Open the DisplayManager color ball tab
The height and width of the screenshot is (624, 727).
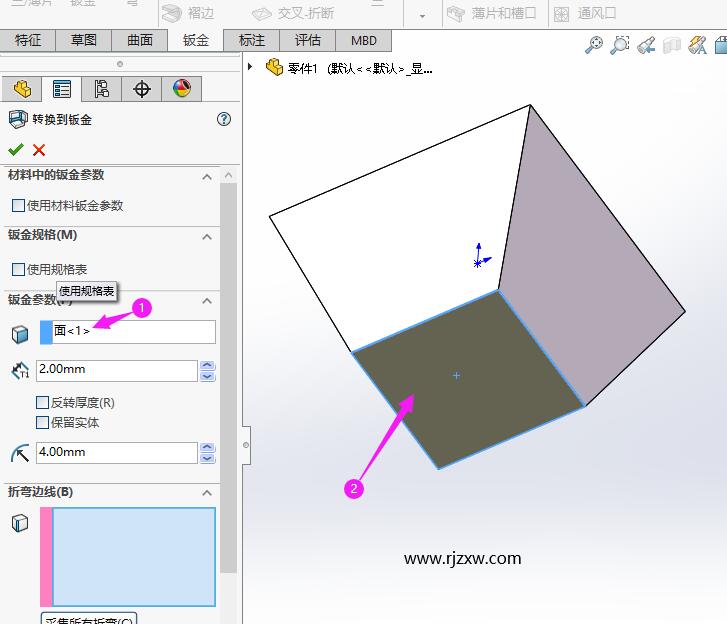tap(182, 89)
